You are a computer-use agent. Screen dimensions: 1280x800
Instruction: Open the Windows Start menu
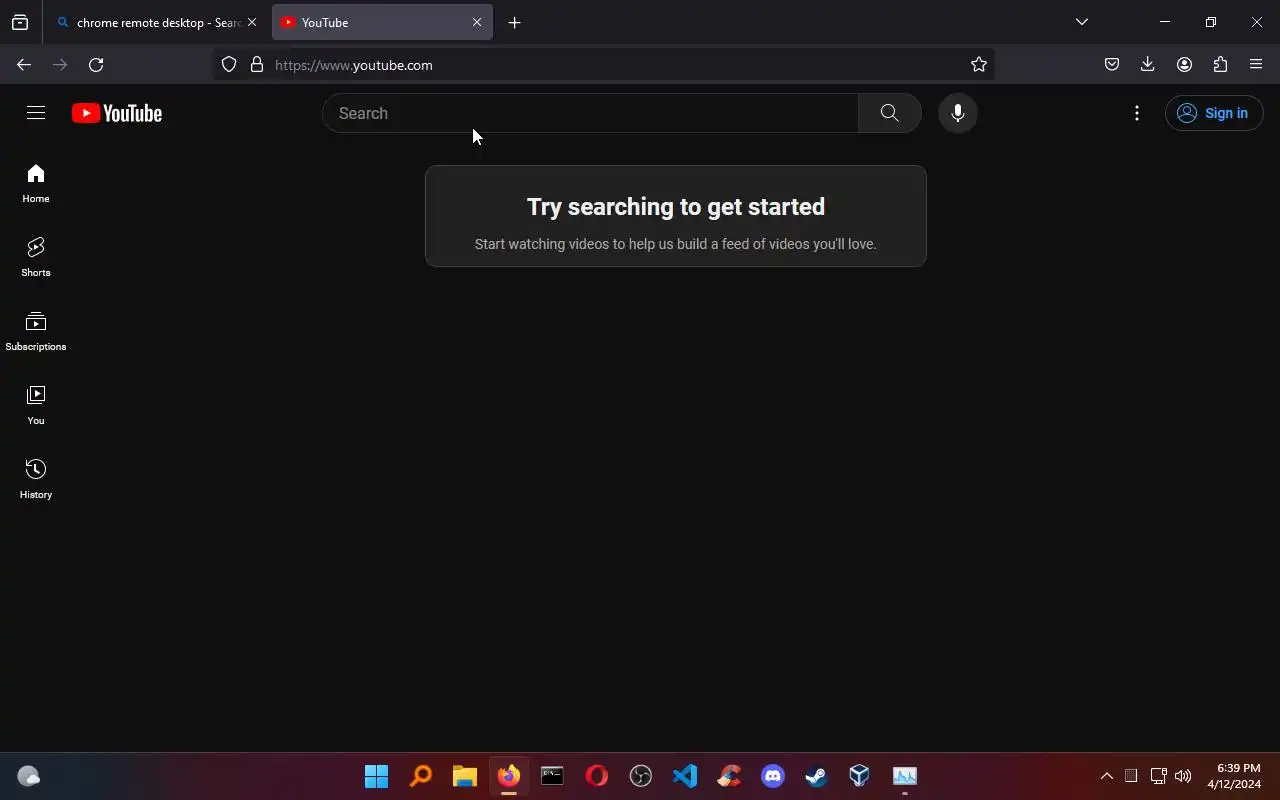tap(377, 776)
